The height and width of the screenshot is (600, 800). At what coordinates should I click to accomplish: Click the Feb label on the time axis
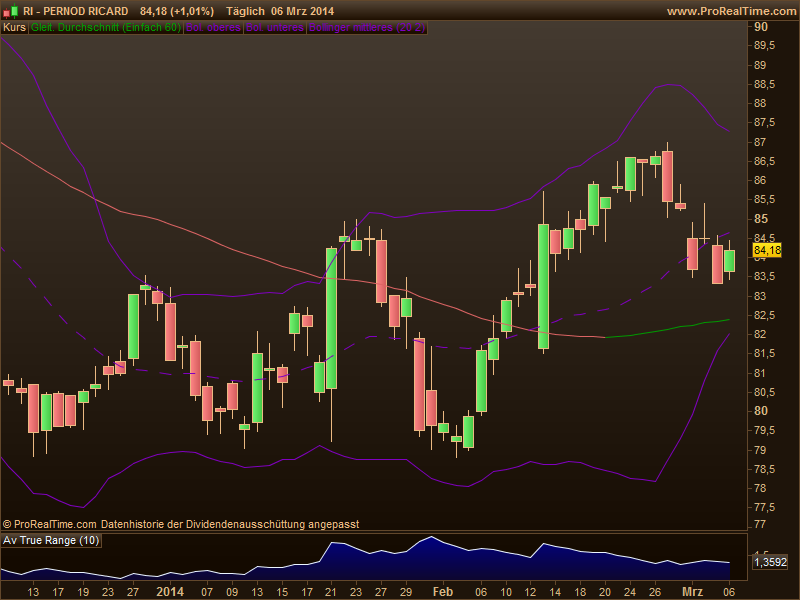click(x=443, y=591)
